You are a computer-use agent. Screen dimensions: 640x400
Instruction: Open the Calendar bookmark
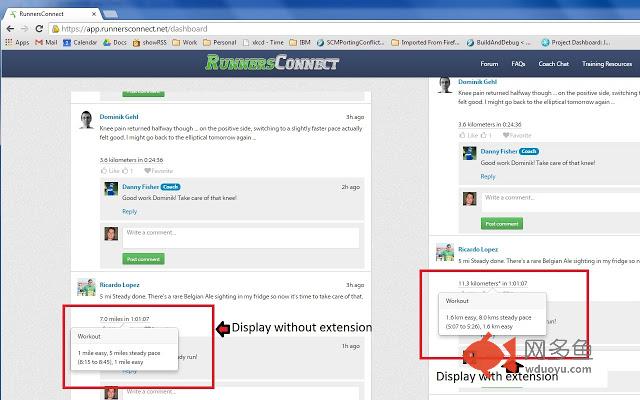coord(80,42)
